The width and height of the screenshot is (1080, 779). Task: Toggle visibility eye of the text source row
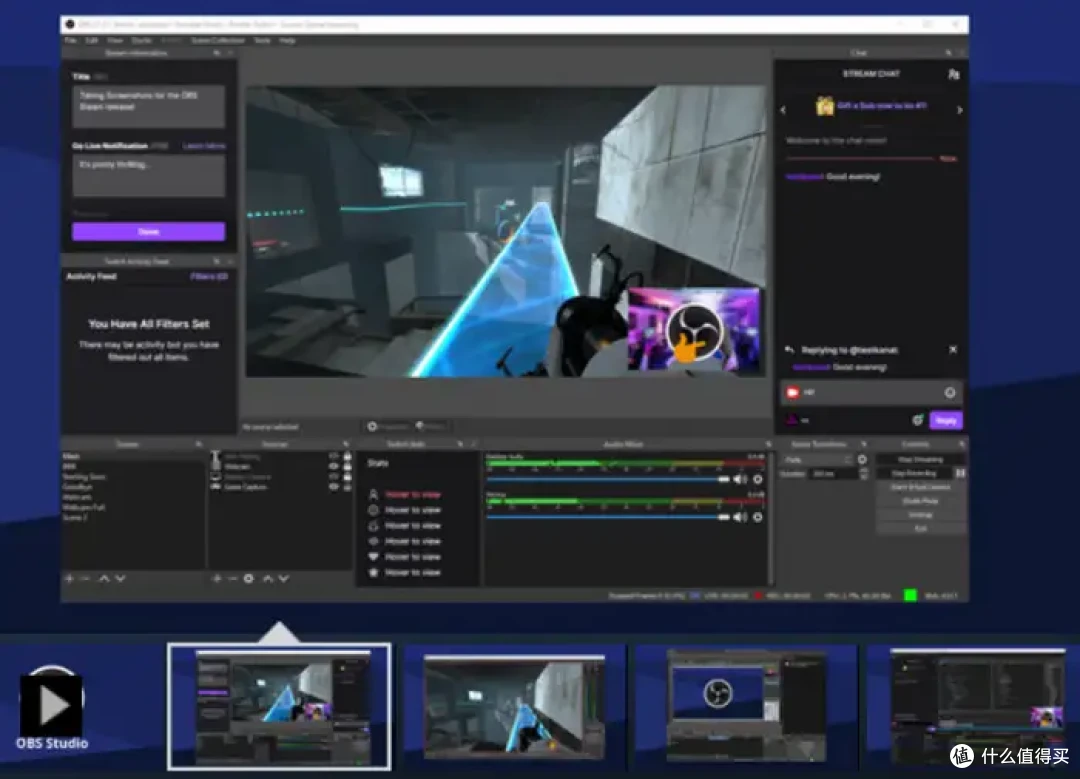click(334, 457)
